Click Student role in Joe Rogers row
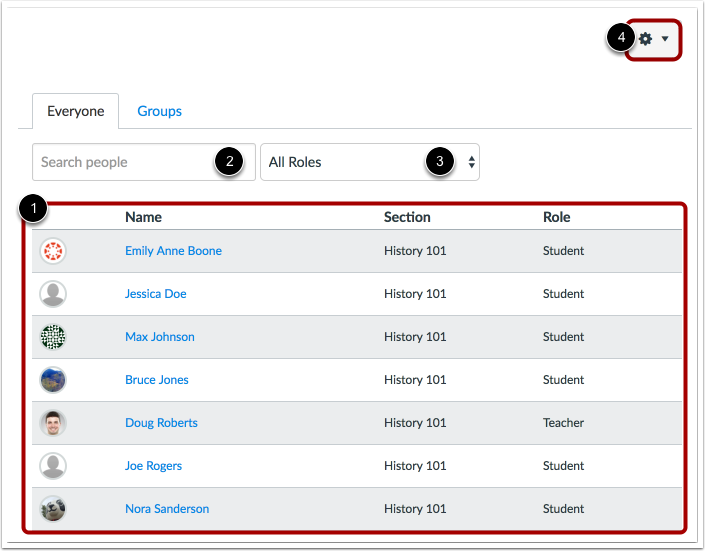This screenshot has width=705, height=551. click(563, 466)
